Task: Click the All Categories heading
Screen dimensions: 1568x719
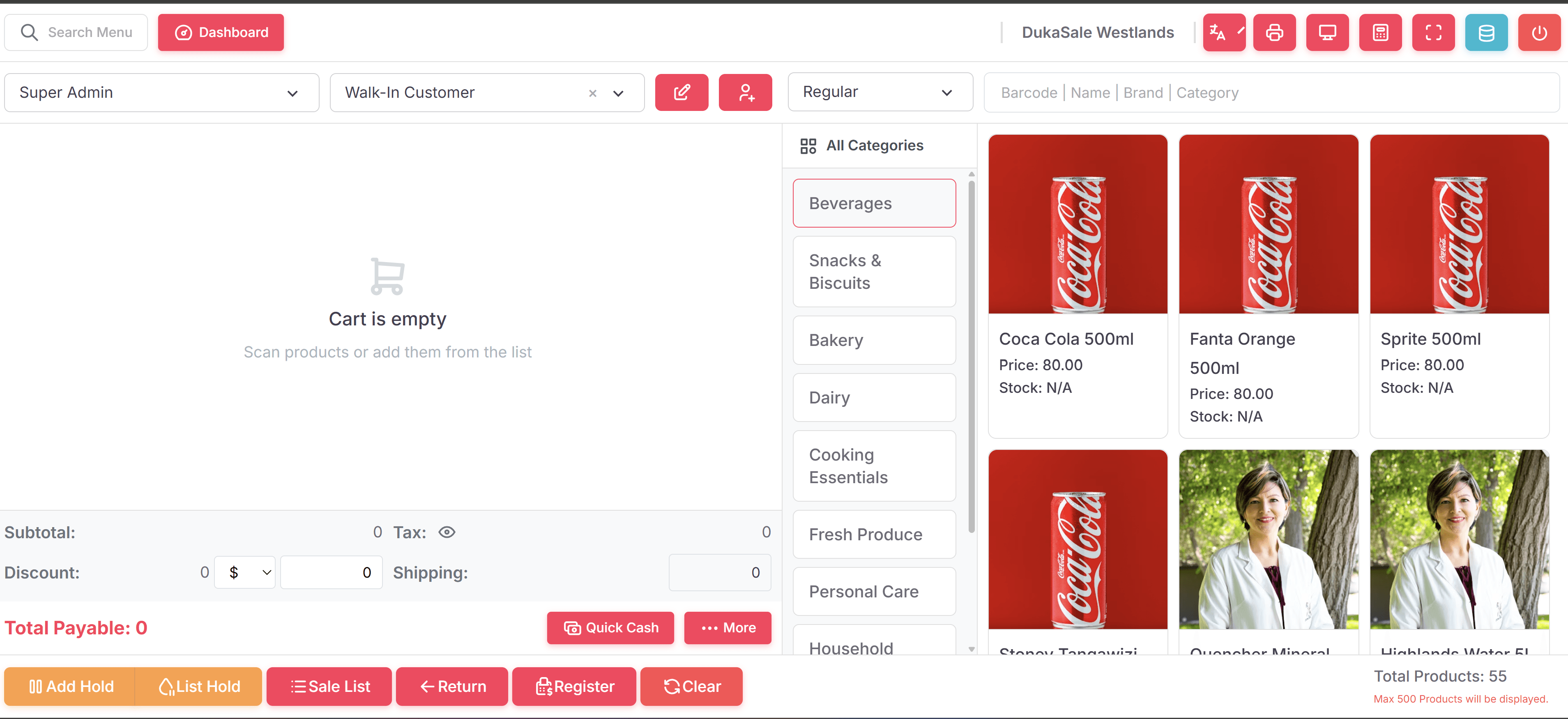Action: click(875, 145)
